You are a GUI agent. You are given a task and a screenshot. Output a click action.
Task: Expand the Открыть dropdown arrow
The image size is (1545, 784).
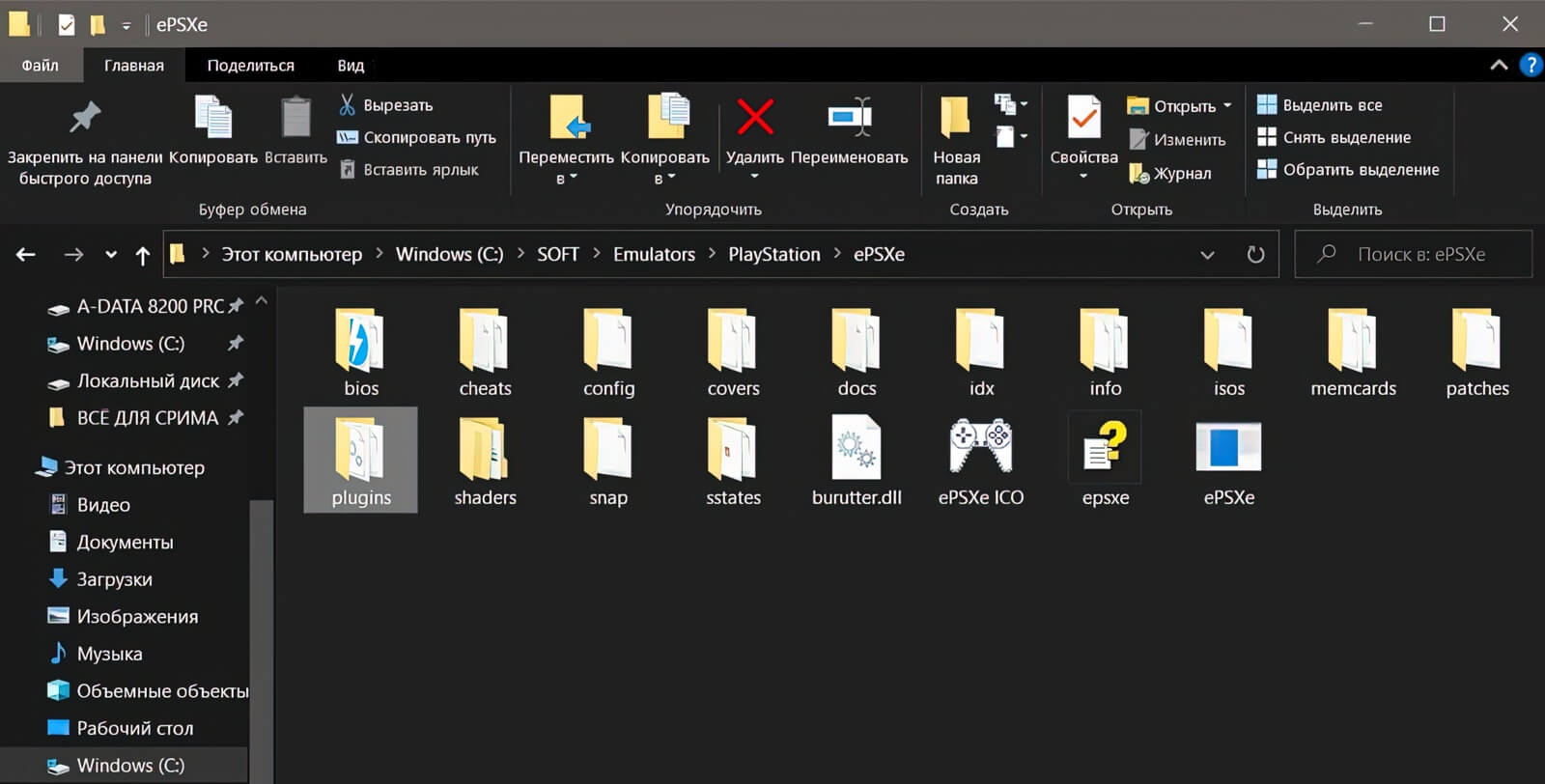click(1227, 105)
